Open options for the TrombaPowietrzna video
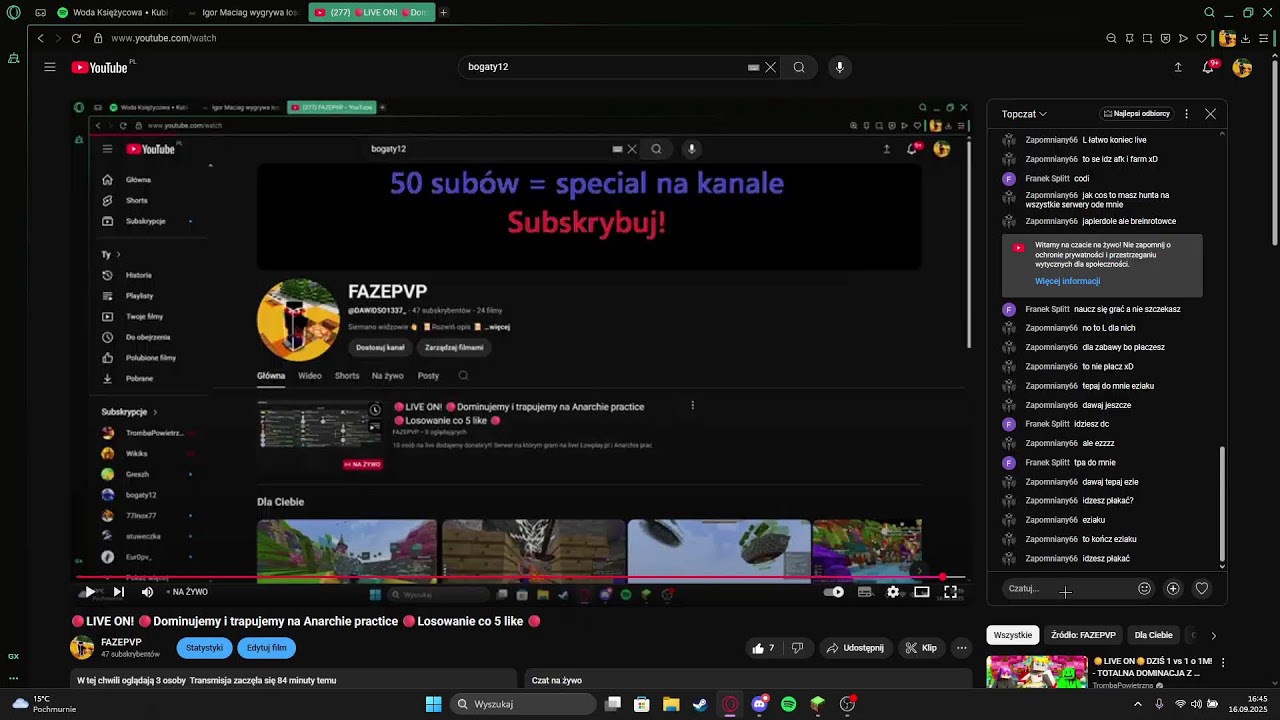The width and height of the screenshot is (1280, 720). point(1222,663)
